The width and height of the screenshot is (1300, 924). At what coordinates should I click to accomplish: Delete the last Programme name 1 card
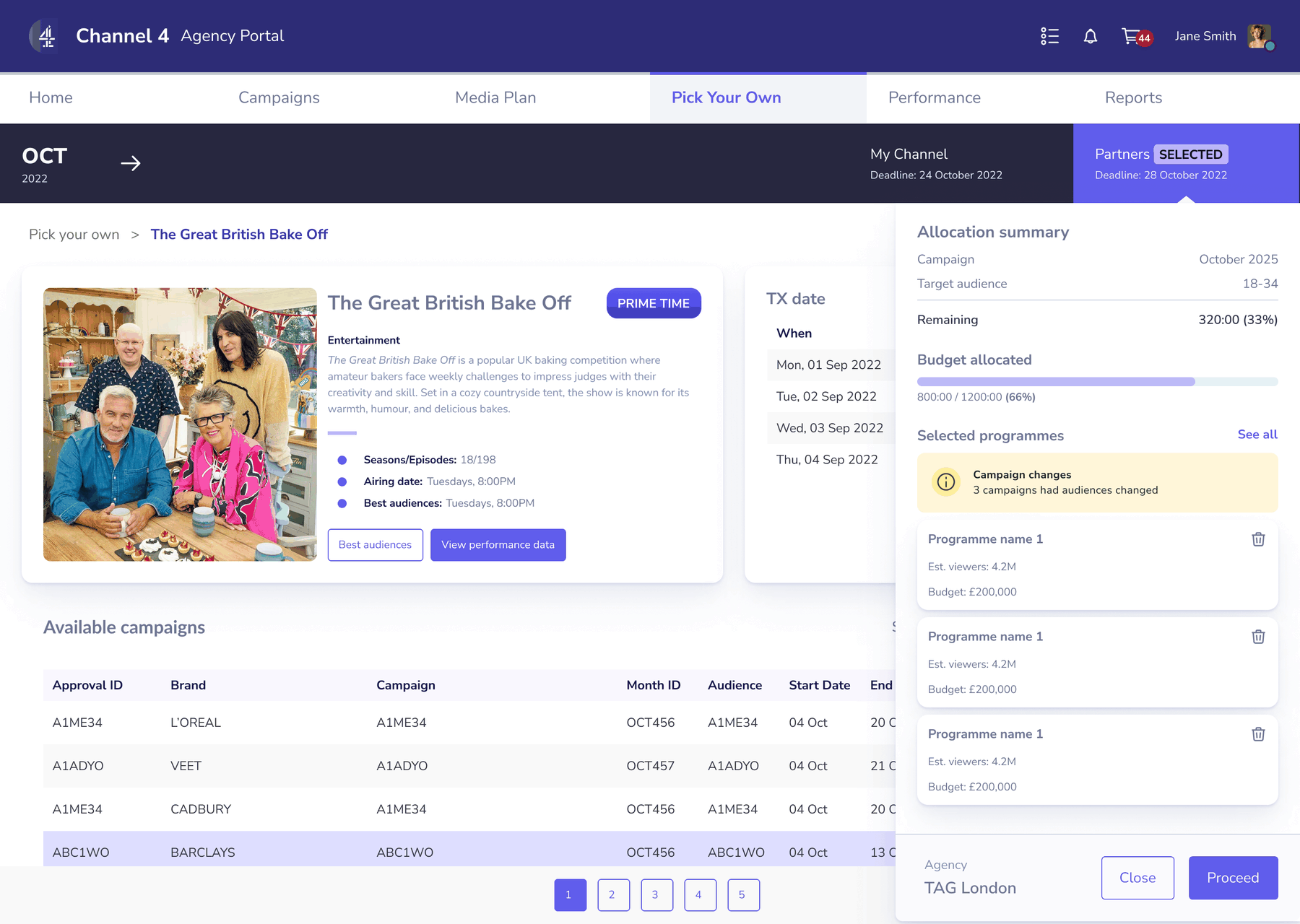1258,734
